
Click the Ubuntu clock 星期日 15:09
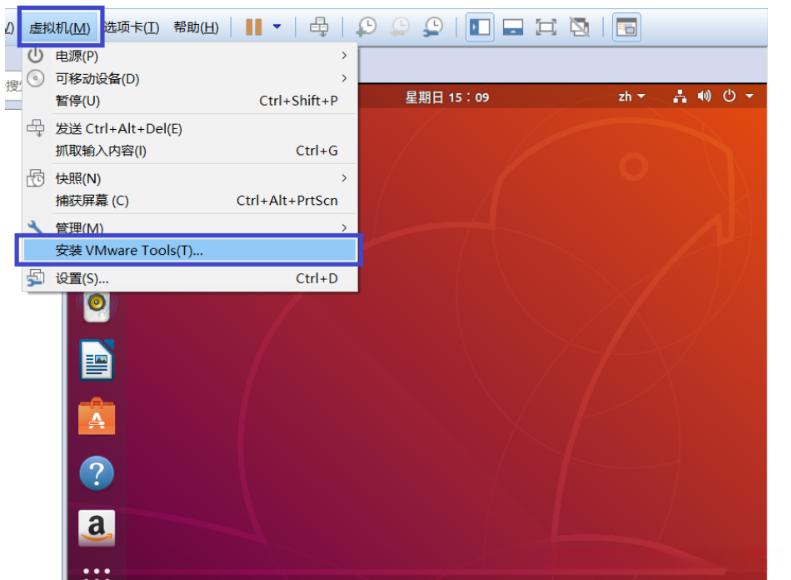point(447,97)
